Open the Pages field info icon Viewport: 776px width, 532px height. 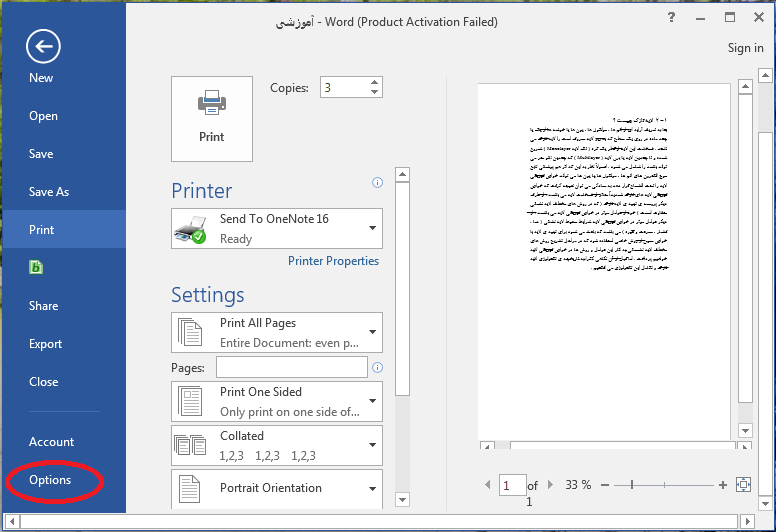(377, 368)
